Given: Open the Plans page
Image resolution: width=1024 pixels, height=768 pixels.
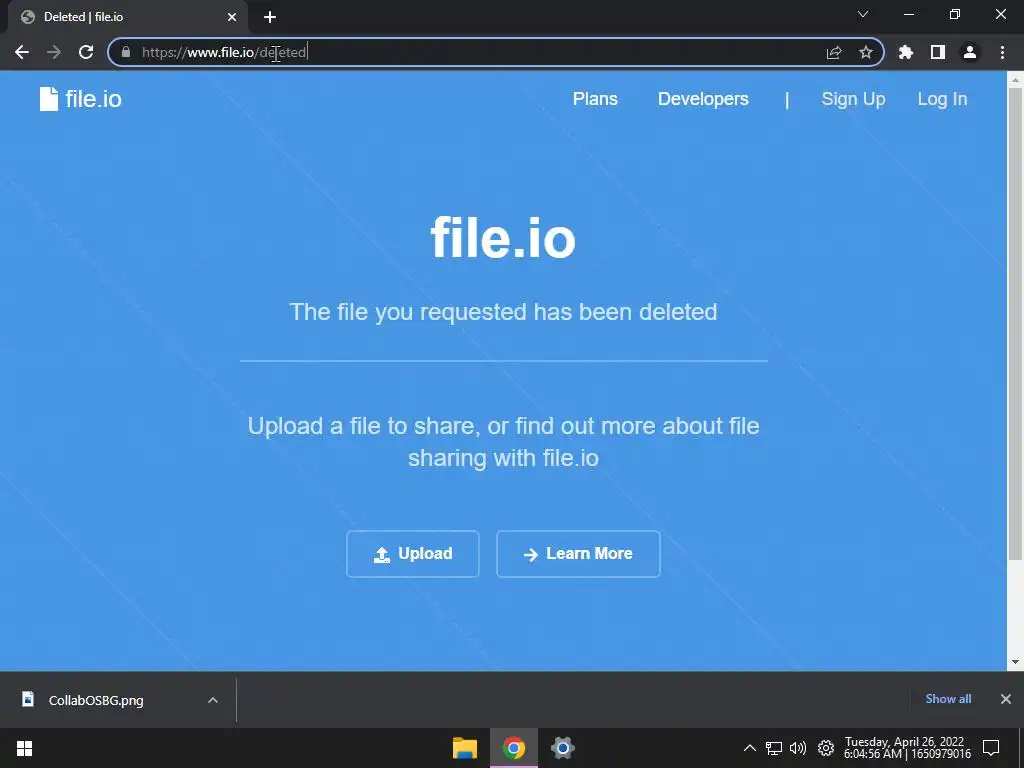Looking at the screenshot, I should tap(595, 99).
